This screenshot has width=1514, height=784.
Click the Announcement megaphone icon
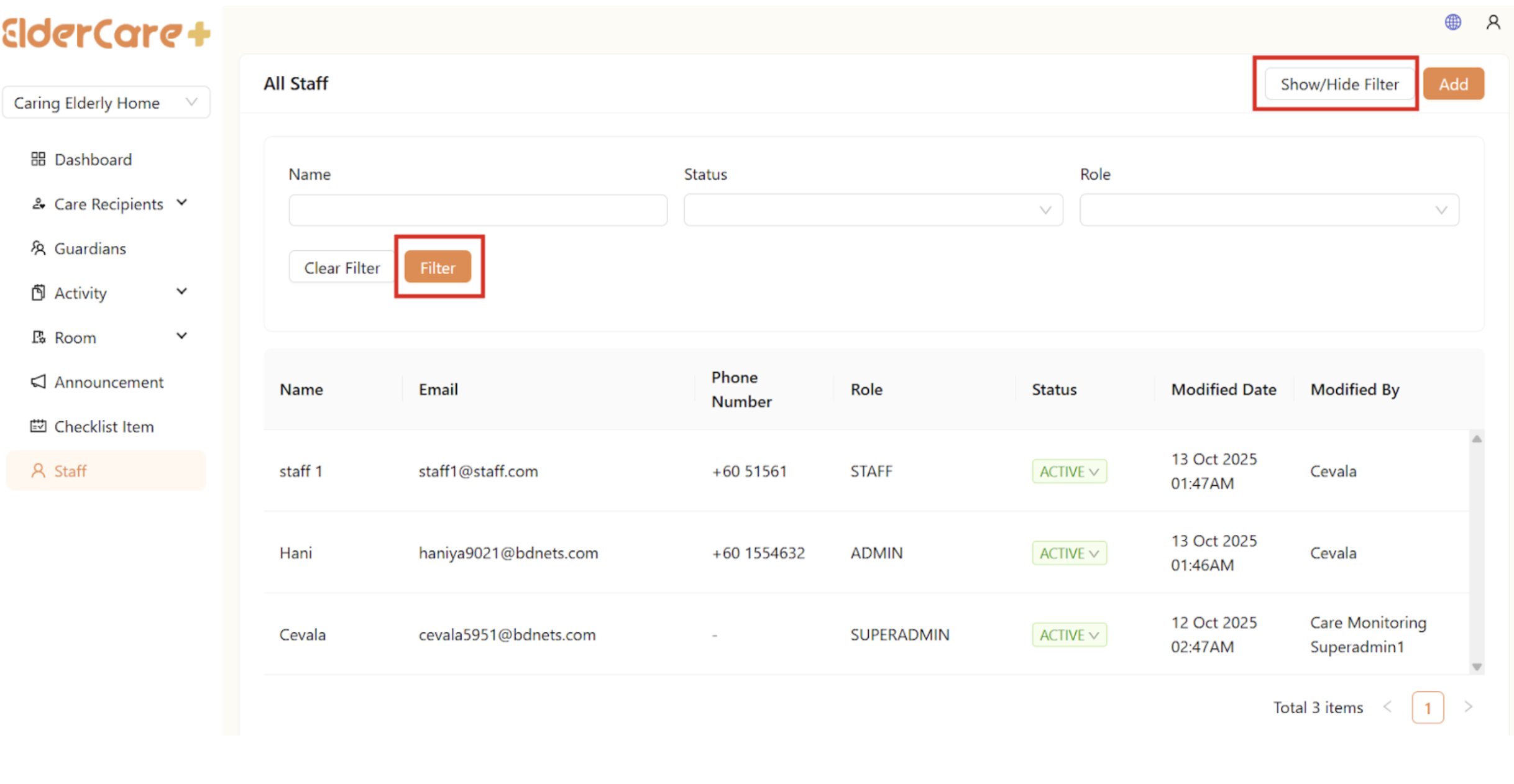point(38,381)
